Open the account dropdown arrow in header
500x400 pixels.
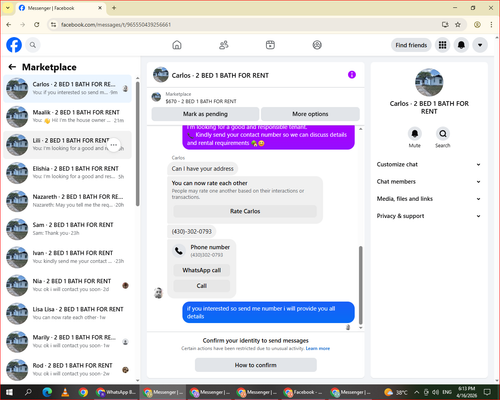pos(480,45)
